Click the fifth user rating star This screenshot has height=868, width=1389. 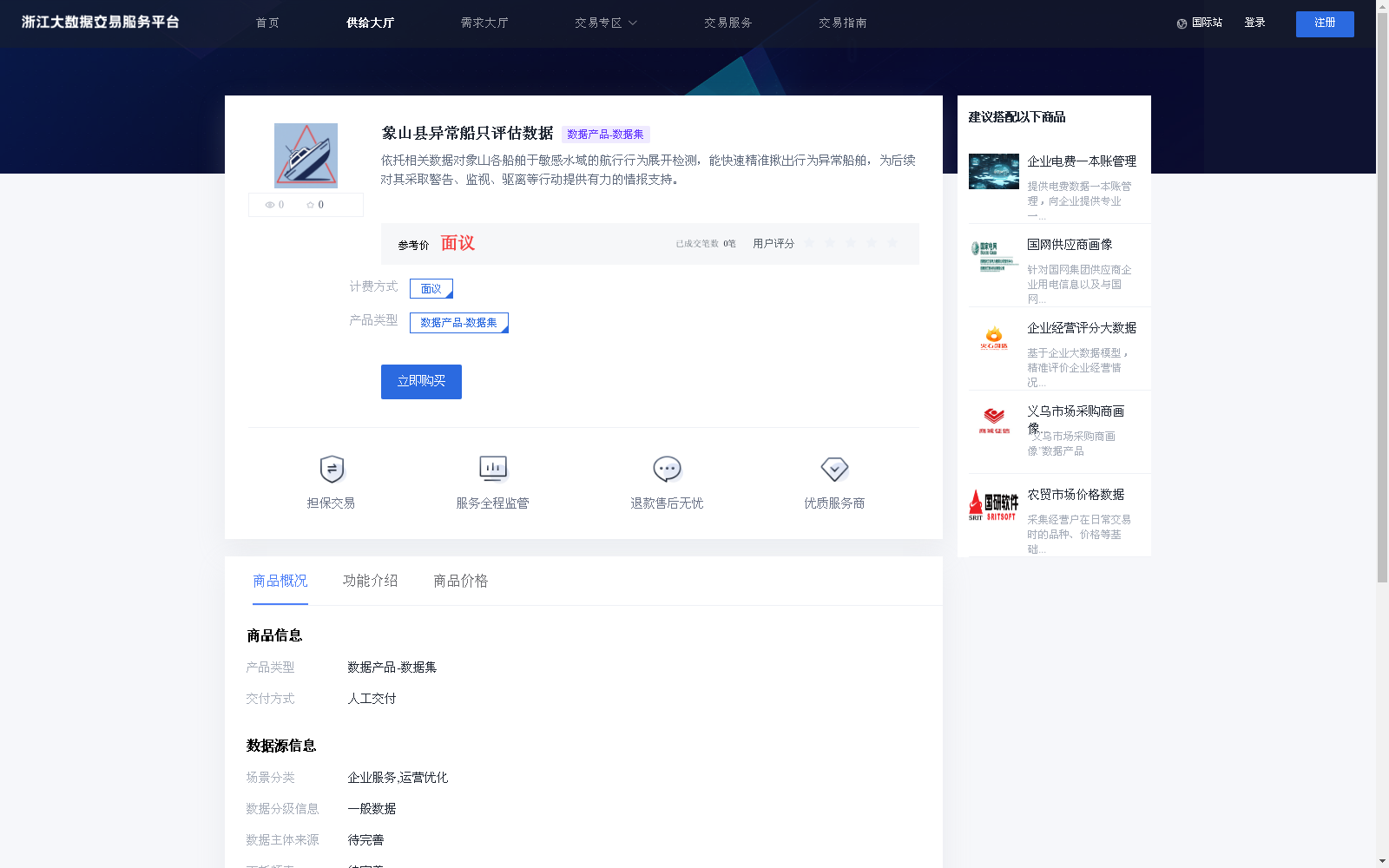tap(892, 243)
